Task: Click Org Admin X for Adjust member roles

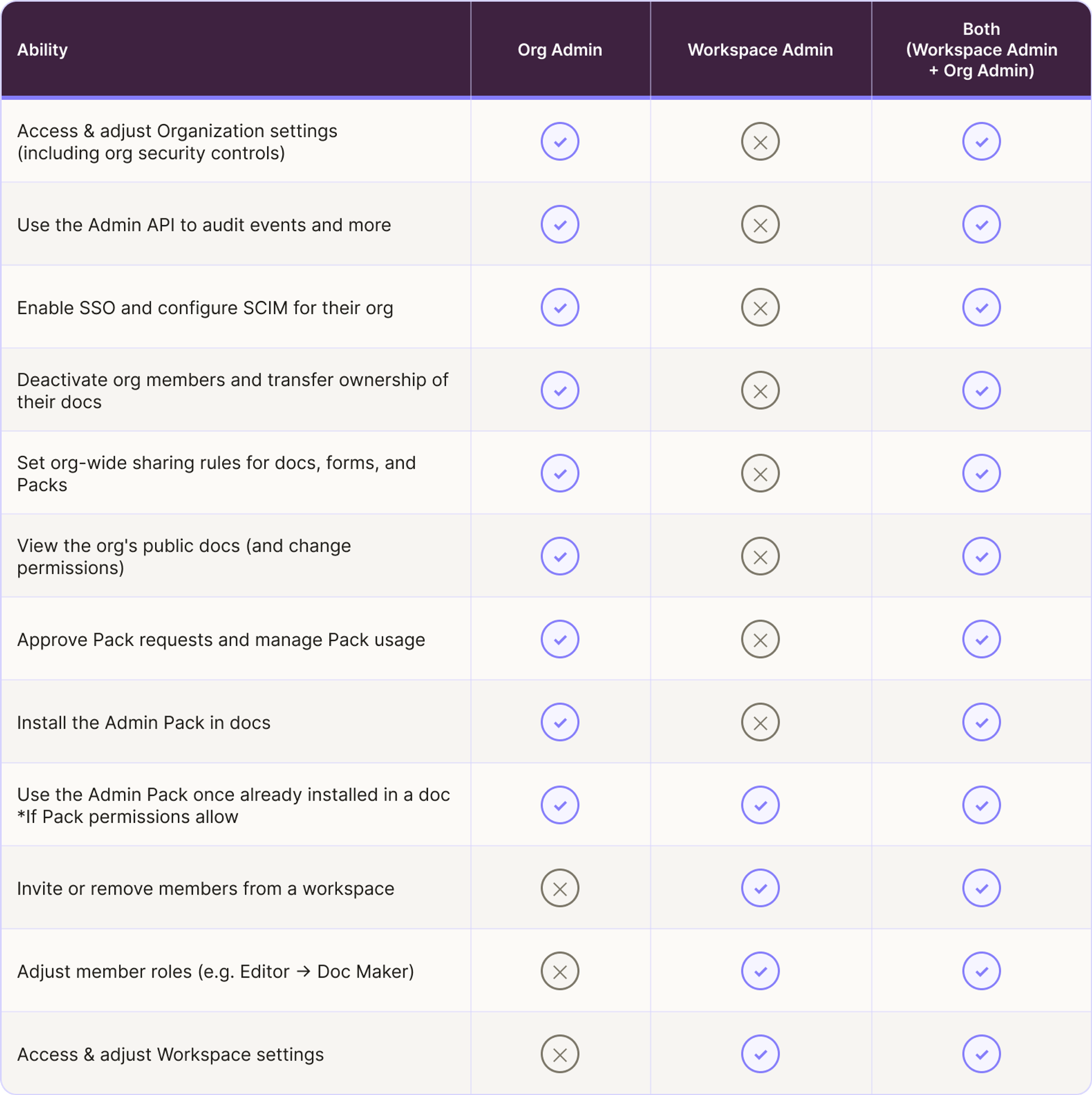Action: [559, 971]
